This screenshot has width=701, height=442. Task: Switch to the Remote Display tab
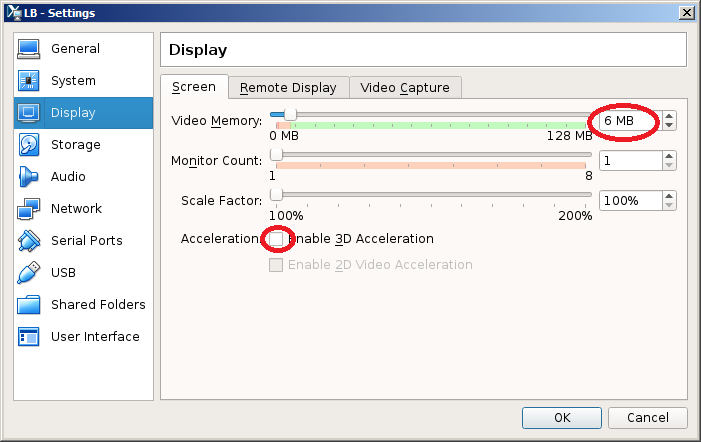coord(288,88)
